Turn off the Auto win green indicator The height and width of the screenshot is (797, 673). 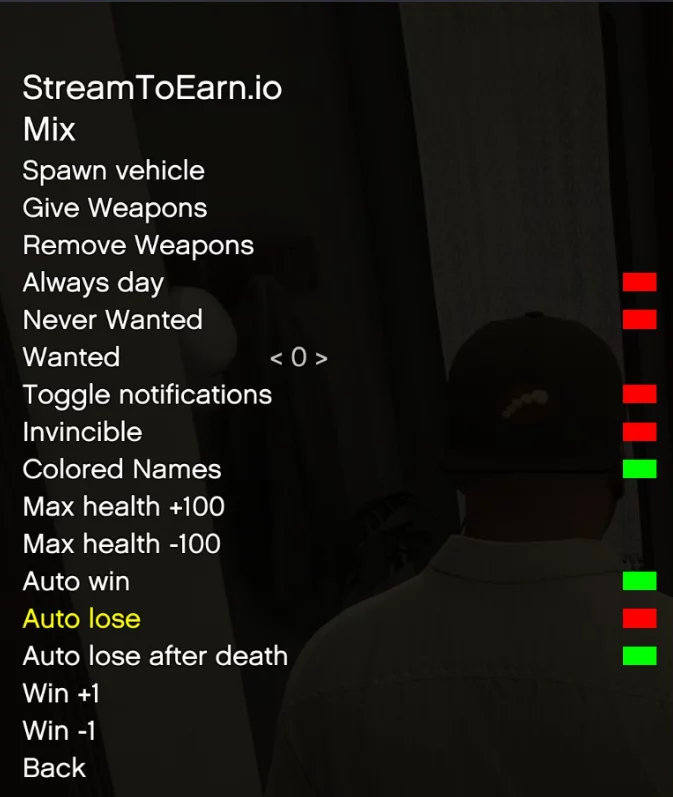pos(639,581)
